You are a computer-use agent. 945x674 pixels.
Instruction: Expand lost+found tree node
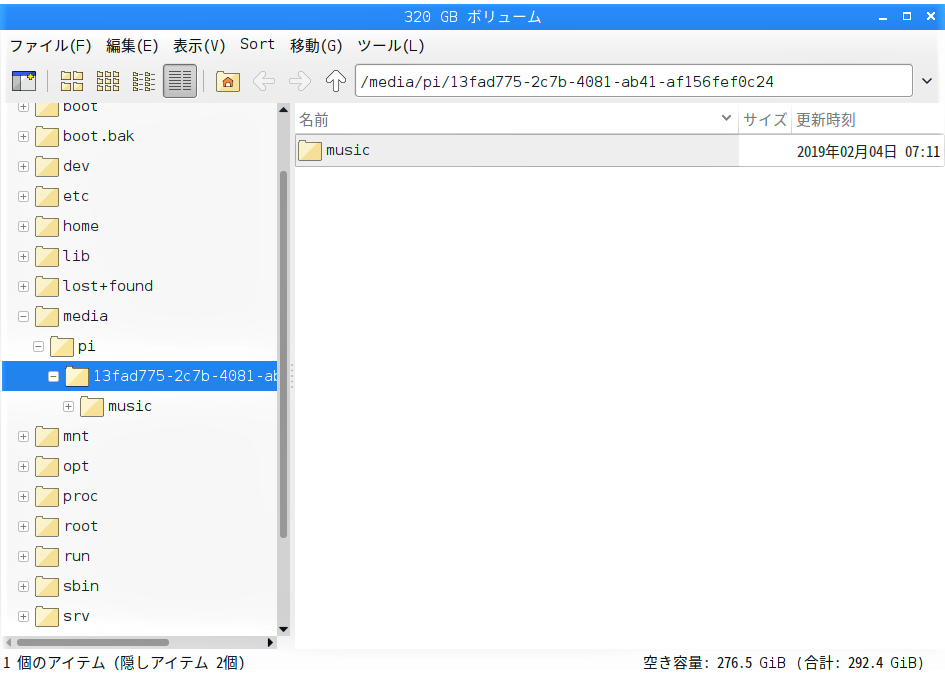pyautogui.click(x=24, y=286)
